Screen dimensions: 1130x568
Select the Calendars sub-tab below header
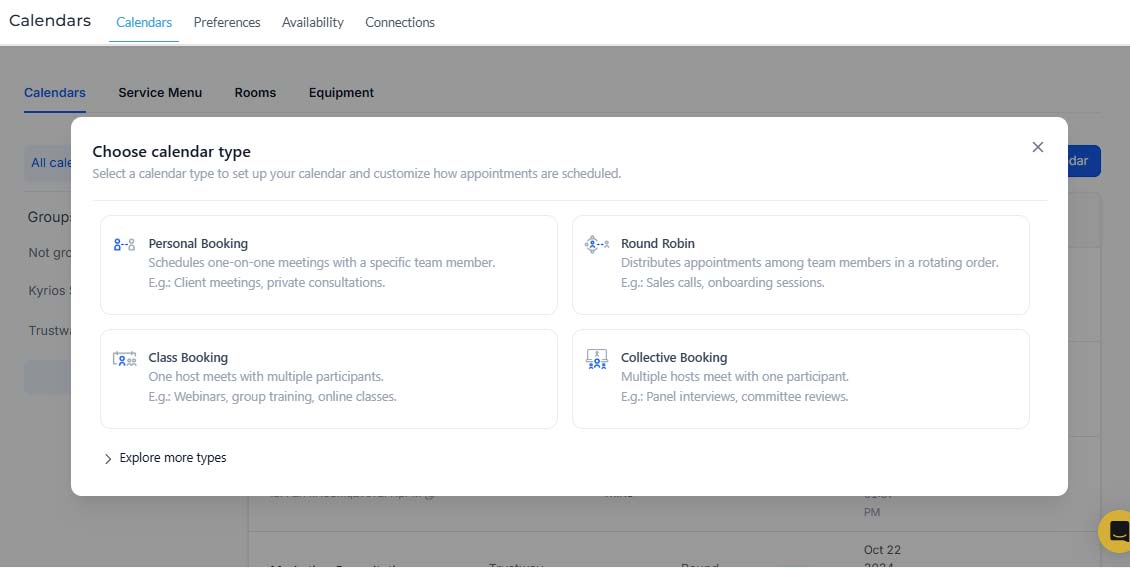coord(55,92)
